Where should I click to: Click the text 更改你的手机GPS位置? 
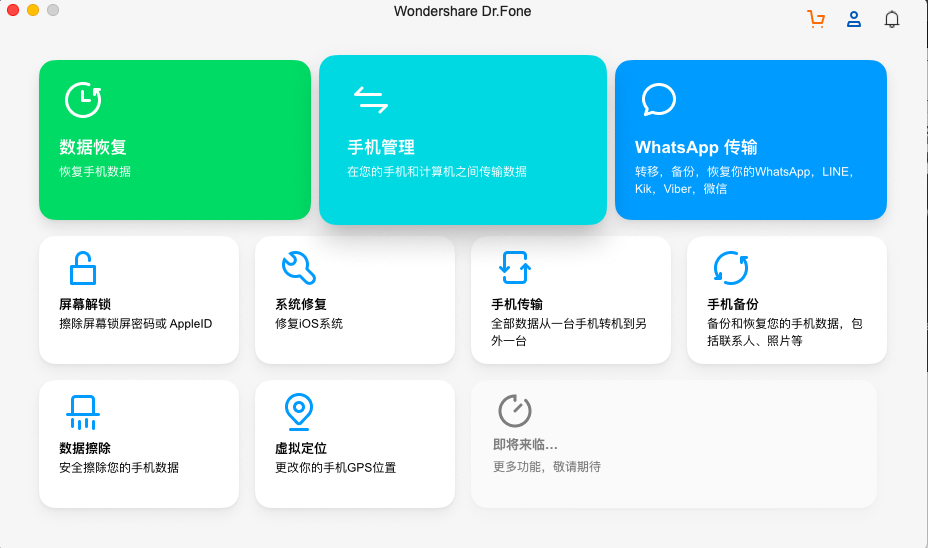click(336, 468)
